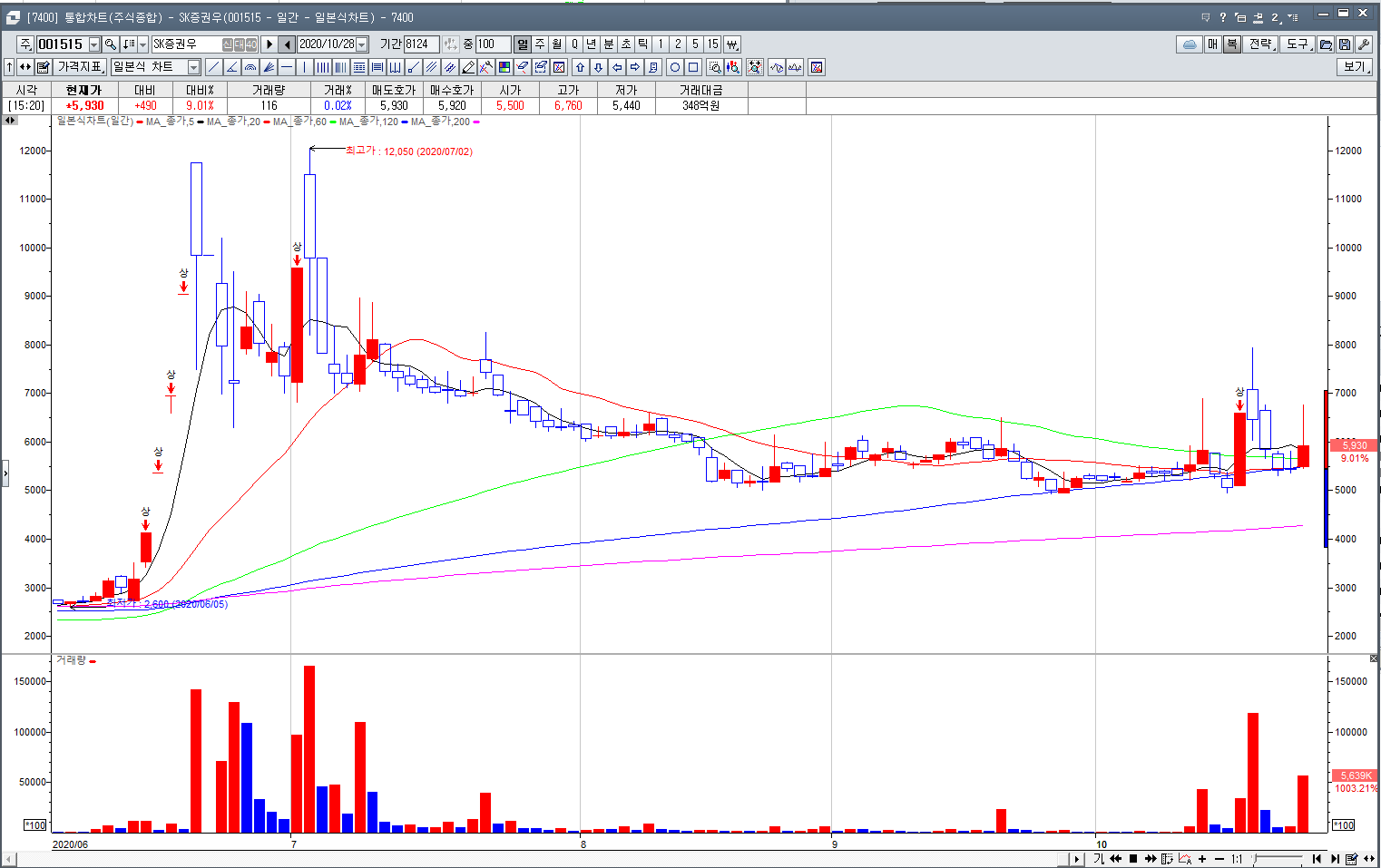1381x868 pixels.
Task: Click the 1:1 zoom reset button
Action: point(1237,859)
